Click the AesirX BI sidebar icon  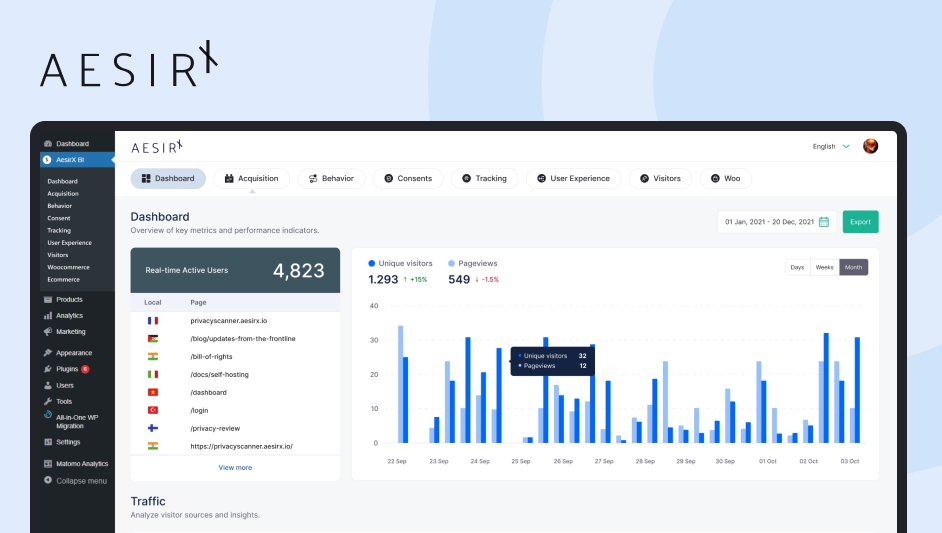[47, 160]
